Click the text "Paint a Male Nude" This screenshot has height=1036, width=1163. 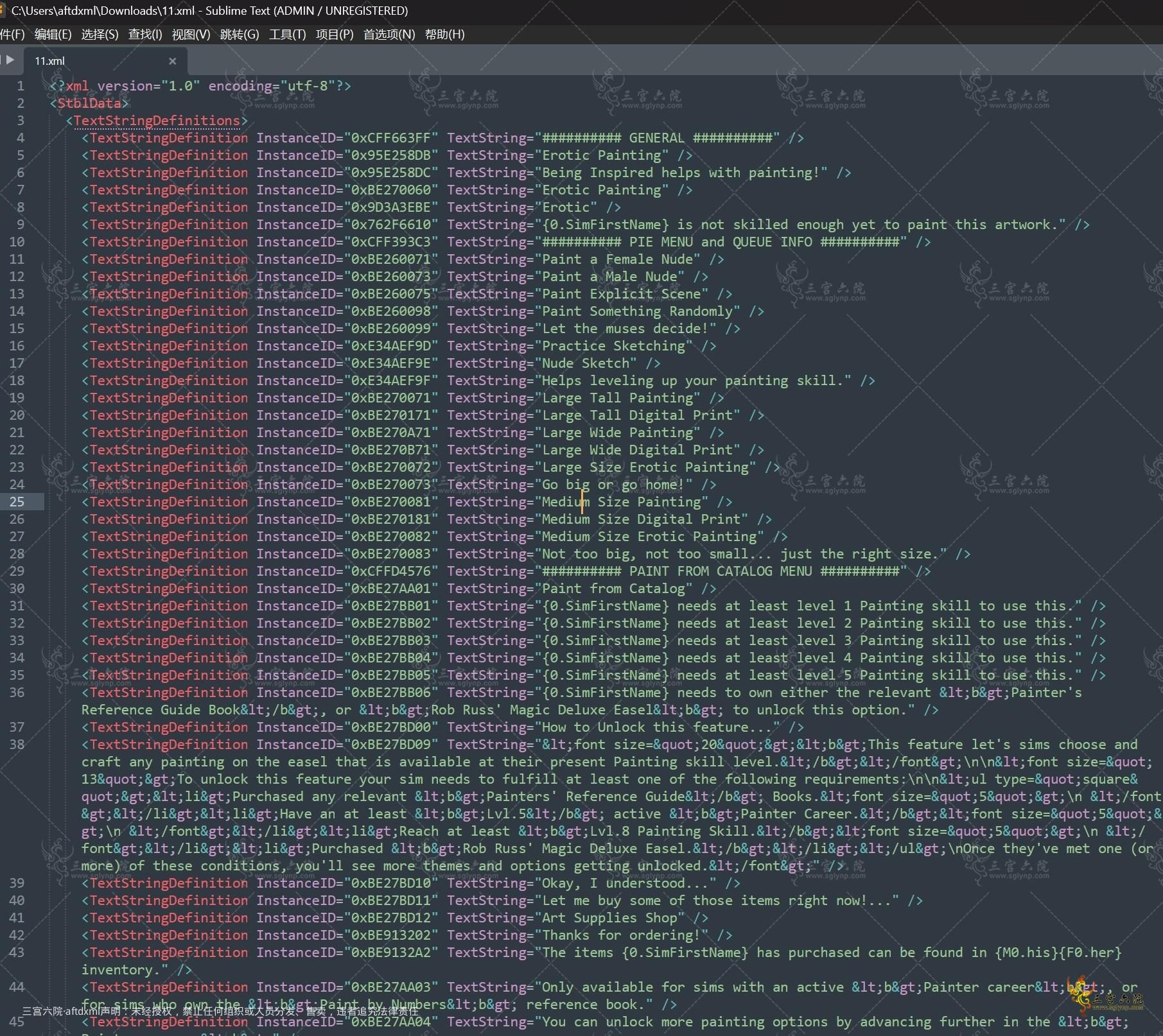click(609, 277)
